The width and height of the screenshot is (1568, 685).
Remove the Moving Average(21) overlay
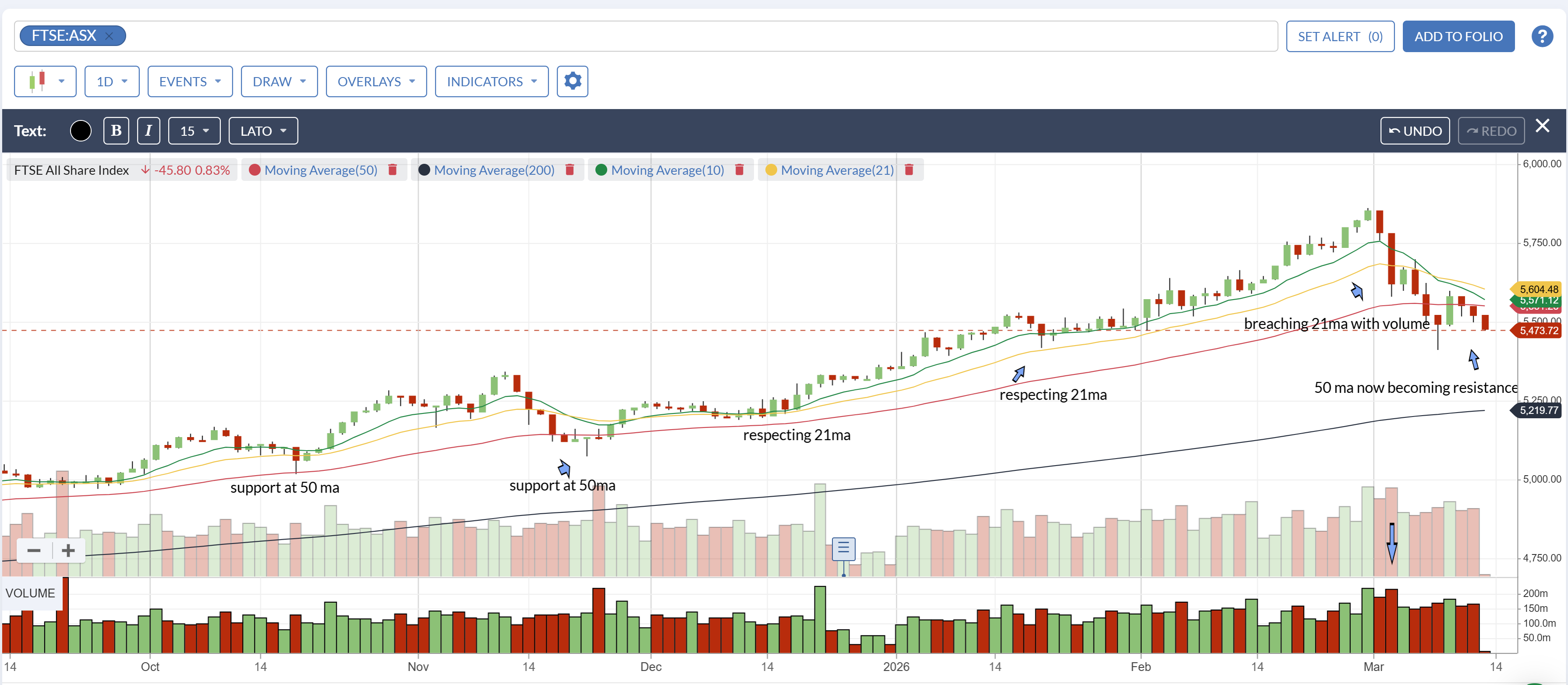click(x=909, y=170)
